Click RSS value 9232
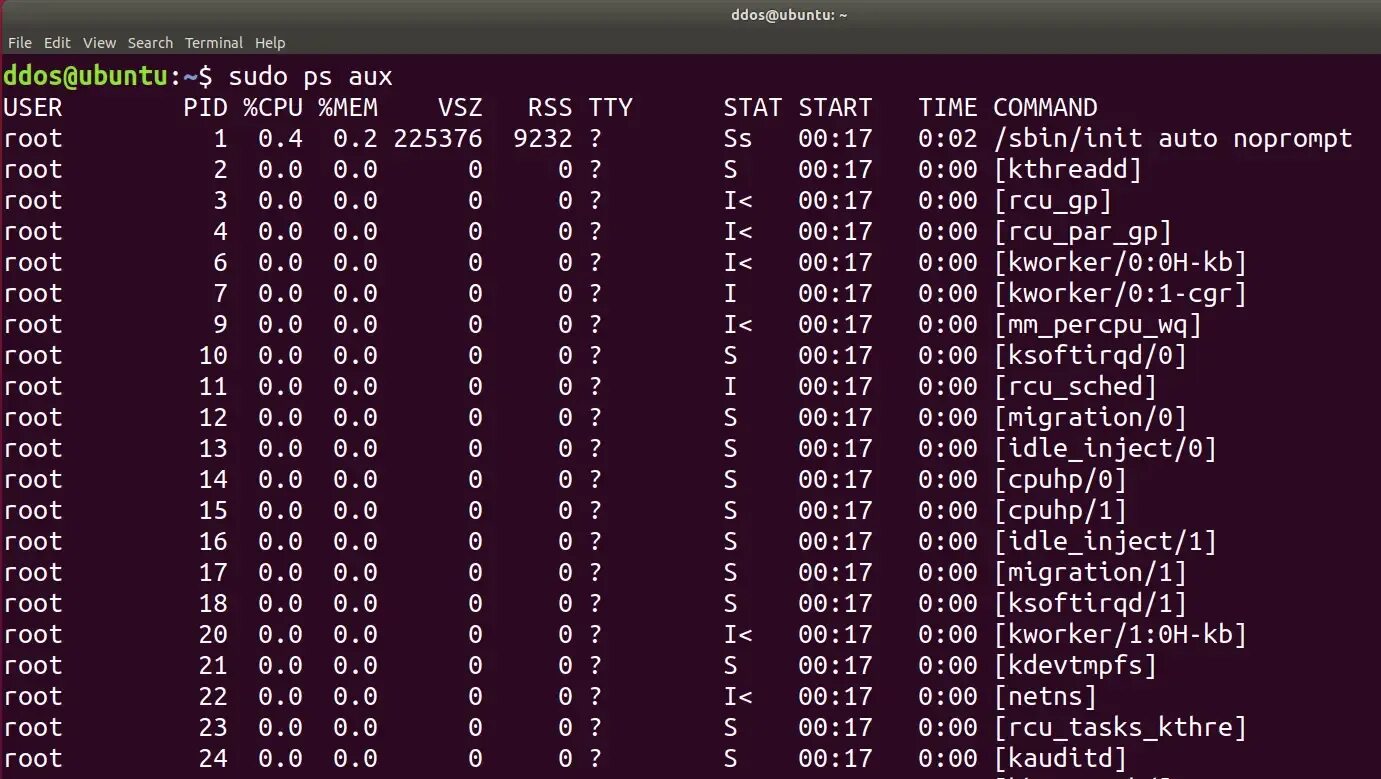Screen dimensions: 1381x779 [543, 138]
